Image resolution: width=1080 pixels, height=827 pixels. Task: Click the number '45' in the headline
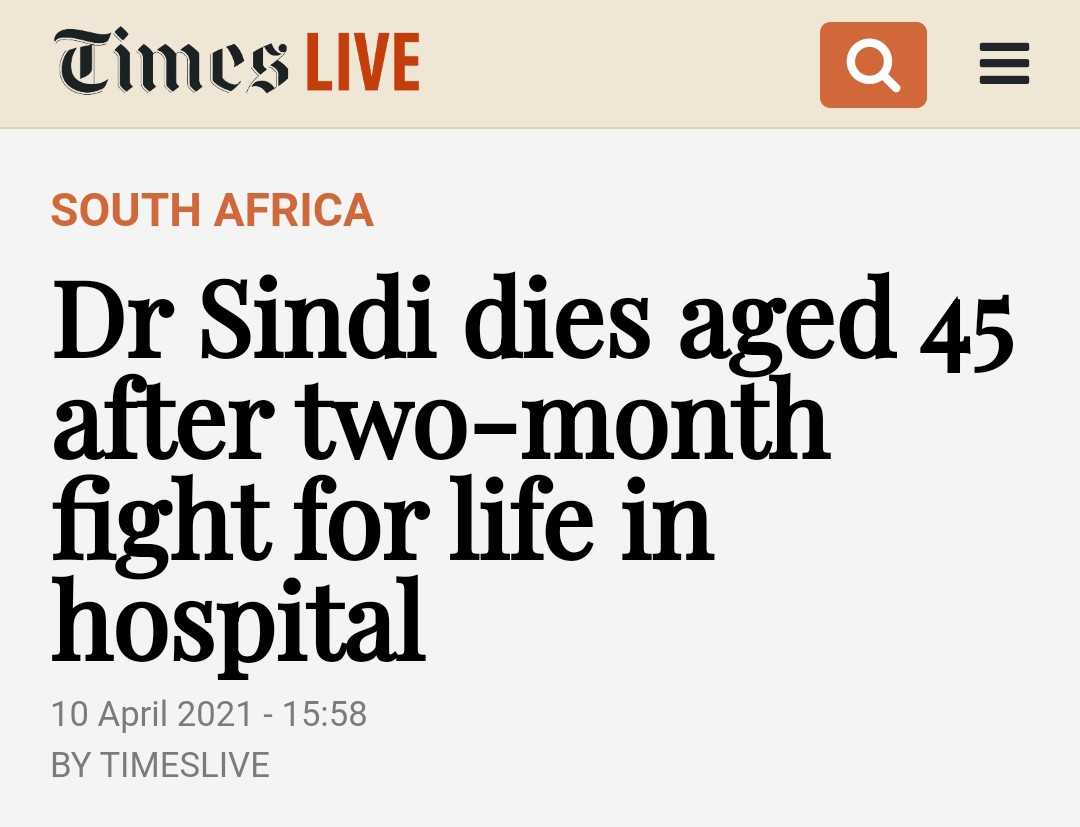967,334
